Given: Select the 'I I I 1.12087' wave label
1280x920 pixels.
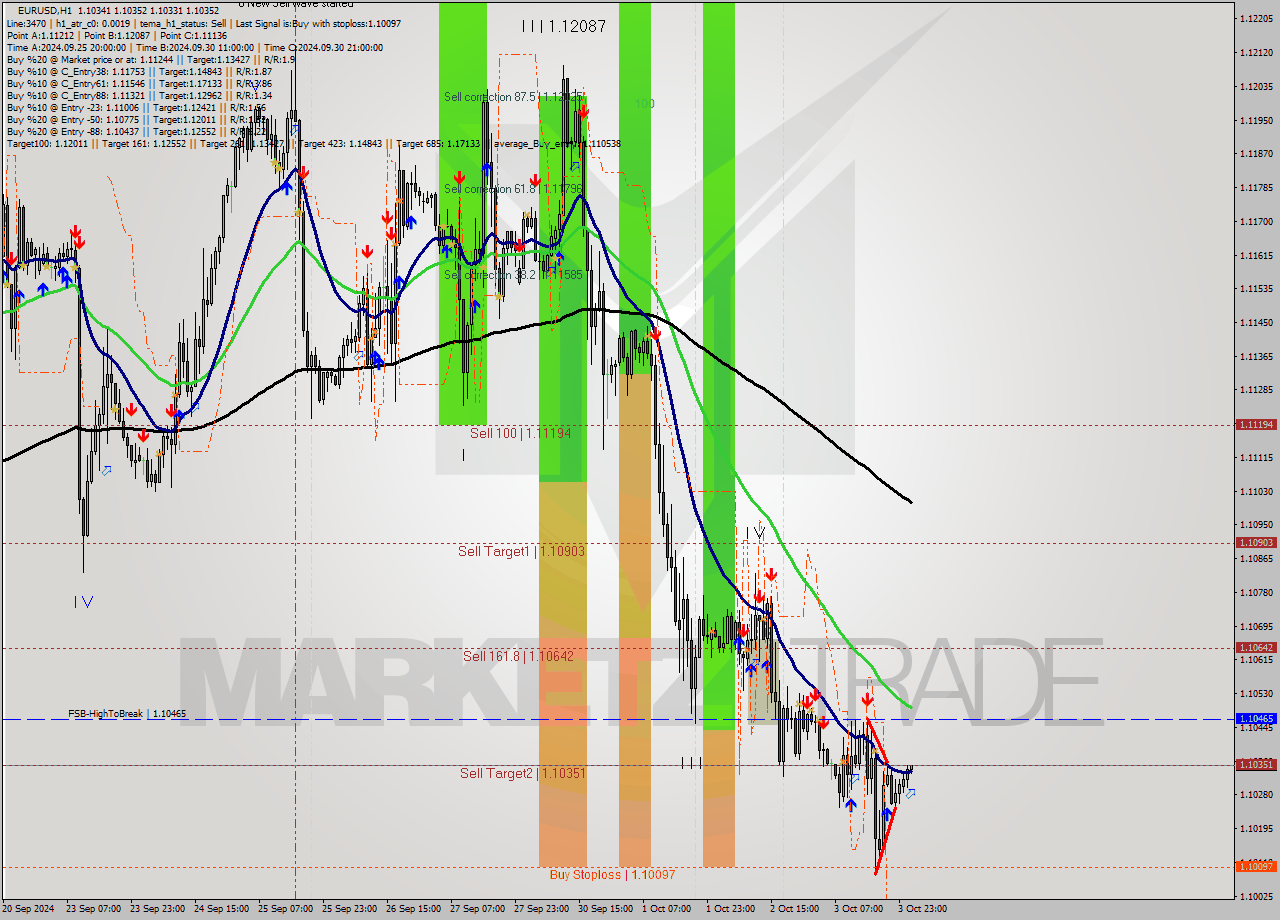Looking at the screenshot, I should tap(563, 27).
